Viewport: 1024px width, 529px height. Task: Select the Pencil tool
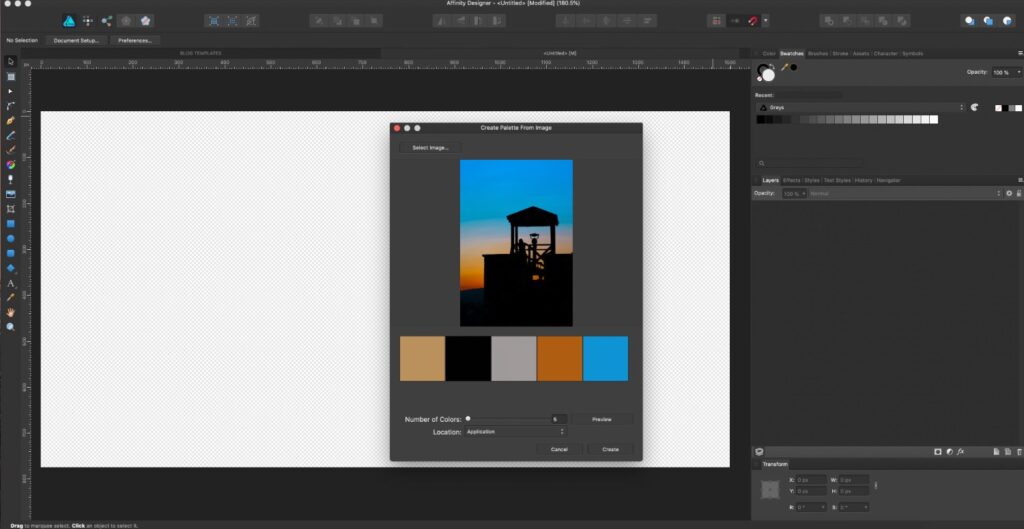(10, 136)
